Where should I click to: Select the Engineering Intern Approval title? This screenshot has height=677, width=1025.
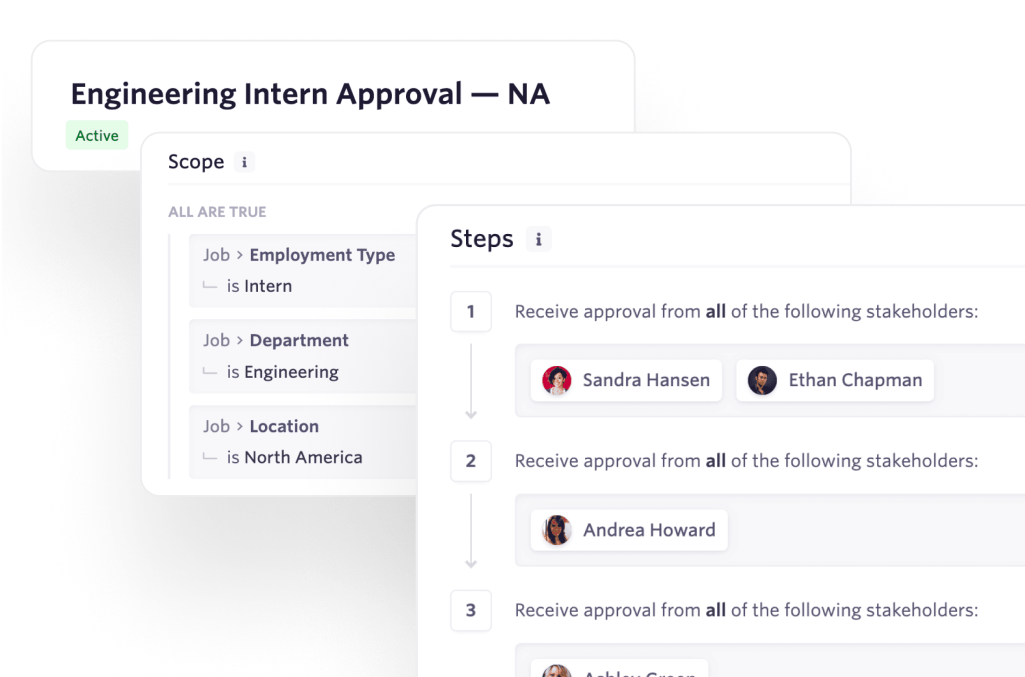click(x=310, y=93)
